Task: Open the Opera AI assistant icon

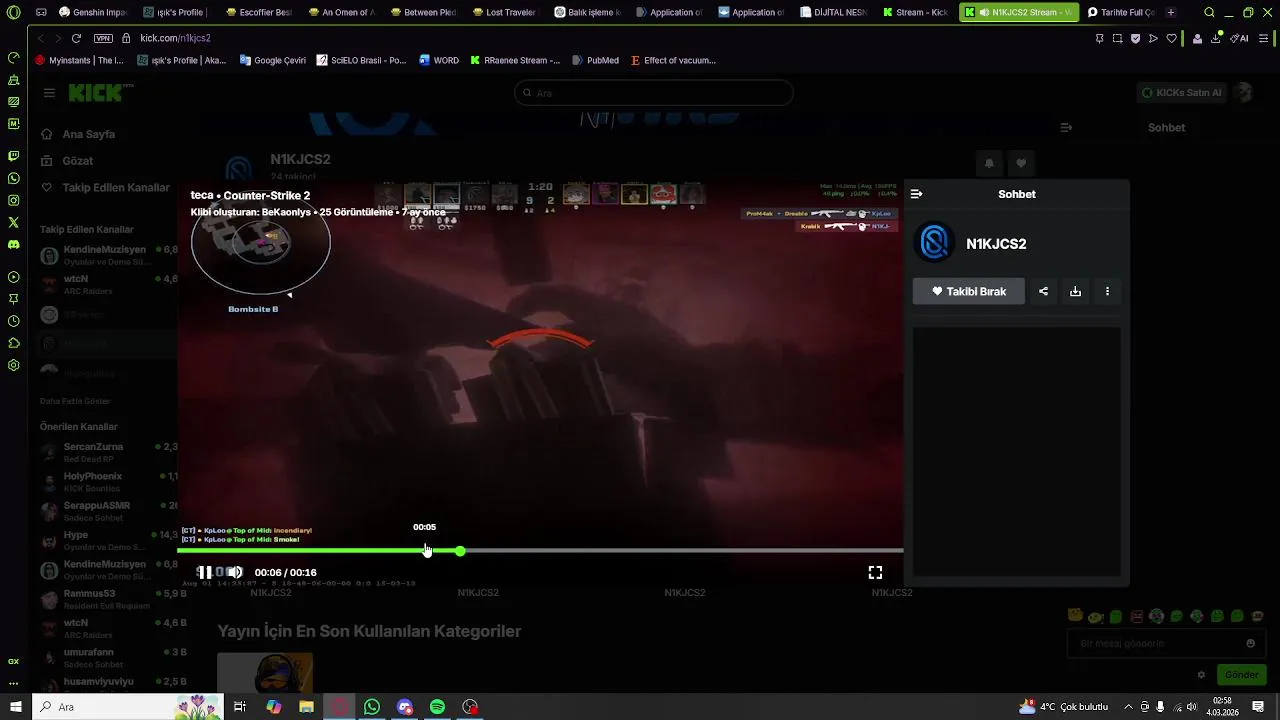Action: pos(1239,38)
